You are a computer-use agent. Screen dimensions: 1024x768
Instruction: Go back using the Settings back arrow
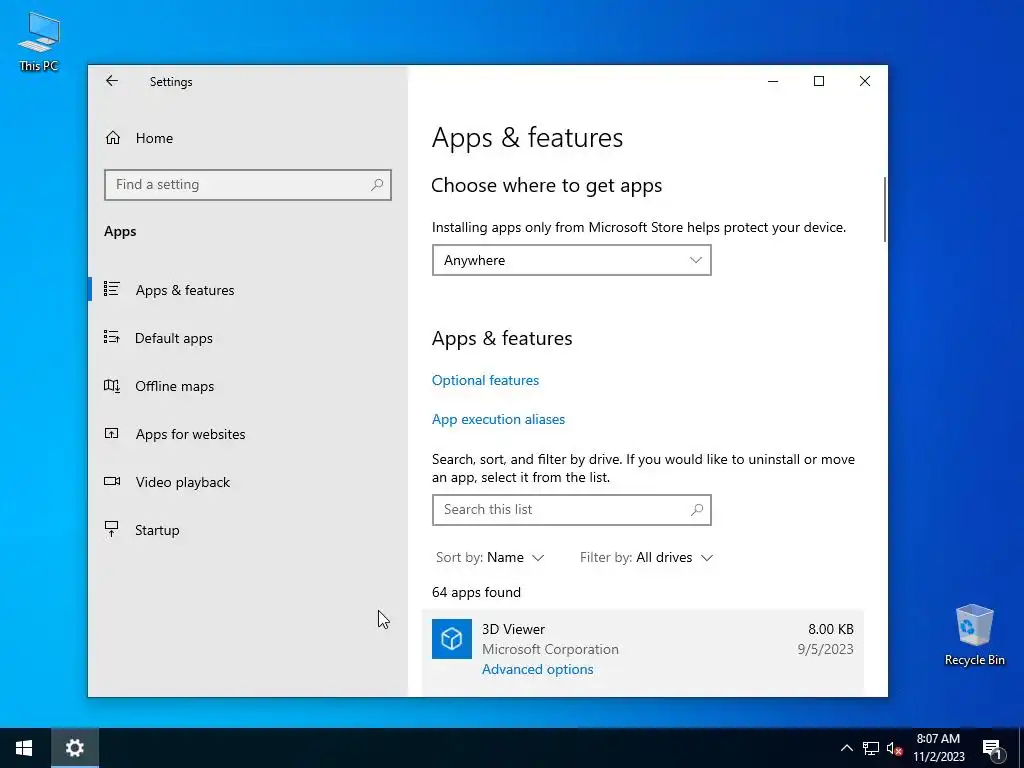point(112,81)
